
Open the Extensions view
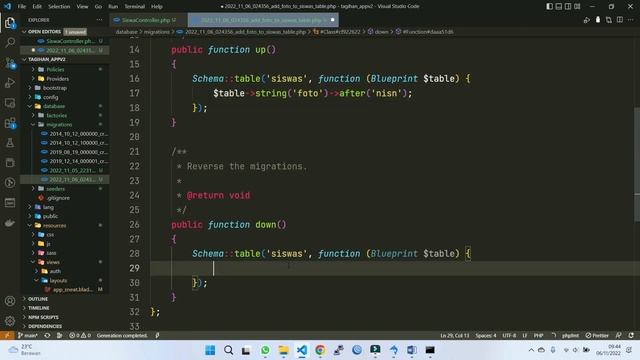(10, 123)
